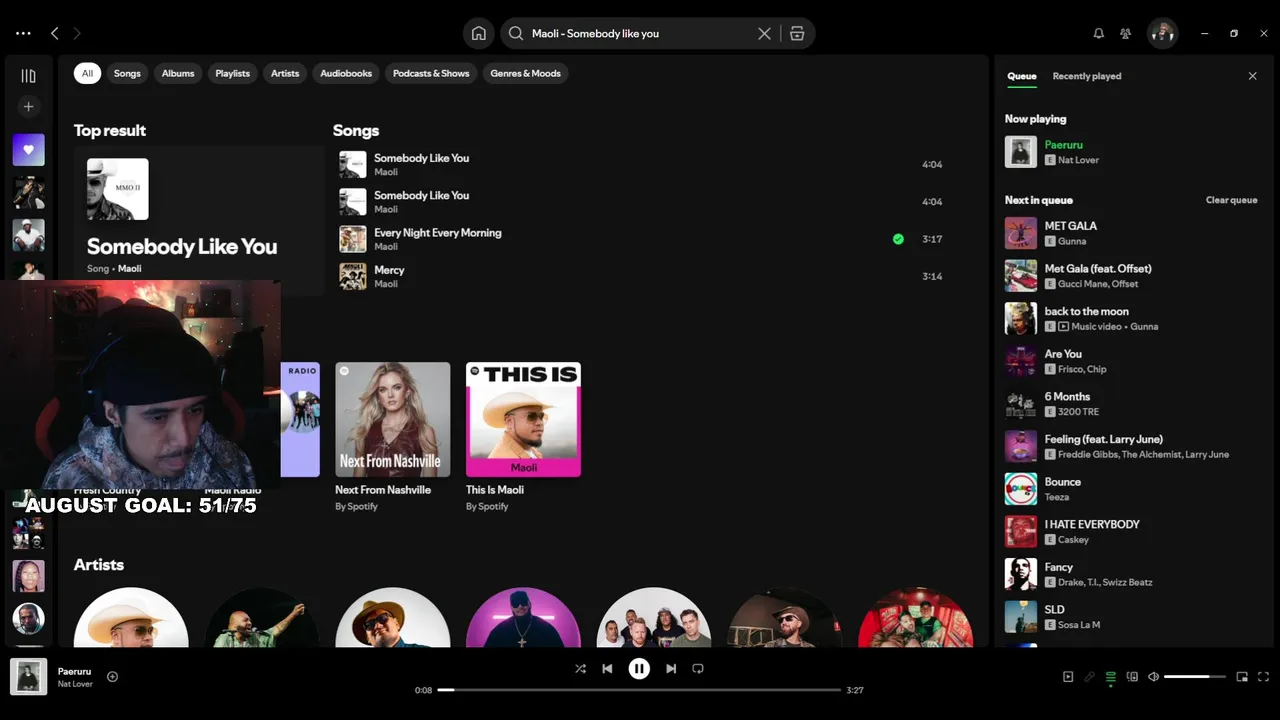Seek on the song progress bar
Viewport: 1280px width, 720px height.
click(x=639, y=690)
